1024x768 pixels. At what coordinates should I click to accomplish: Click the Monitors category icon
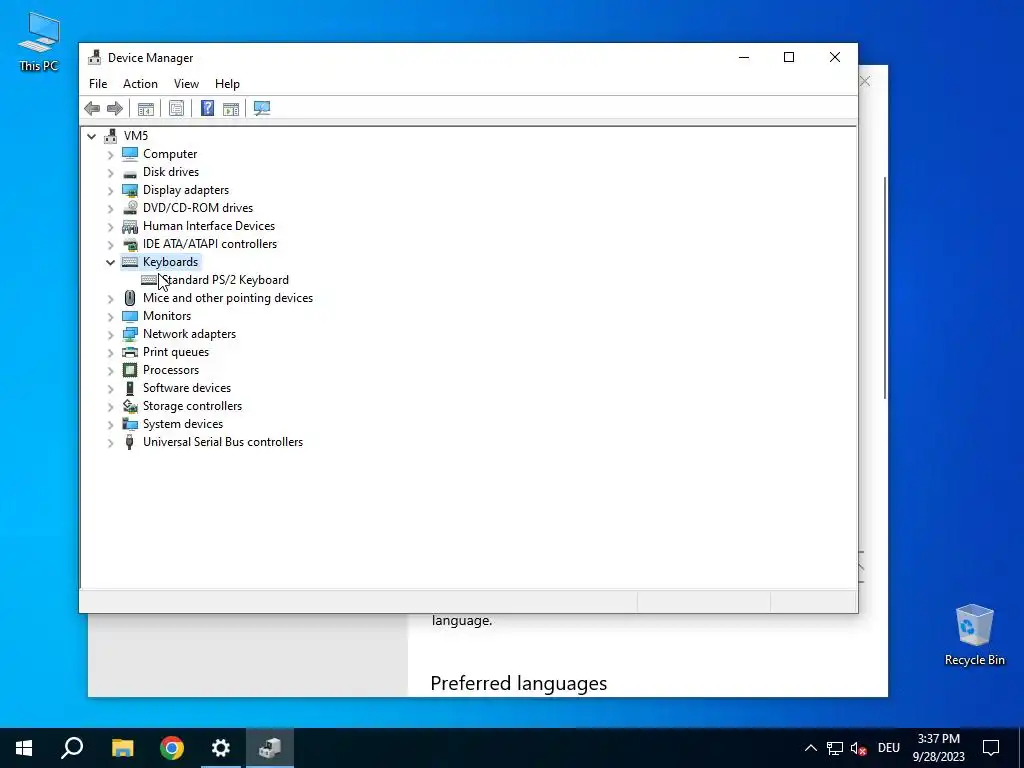click(130, 316)
